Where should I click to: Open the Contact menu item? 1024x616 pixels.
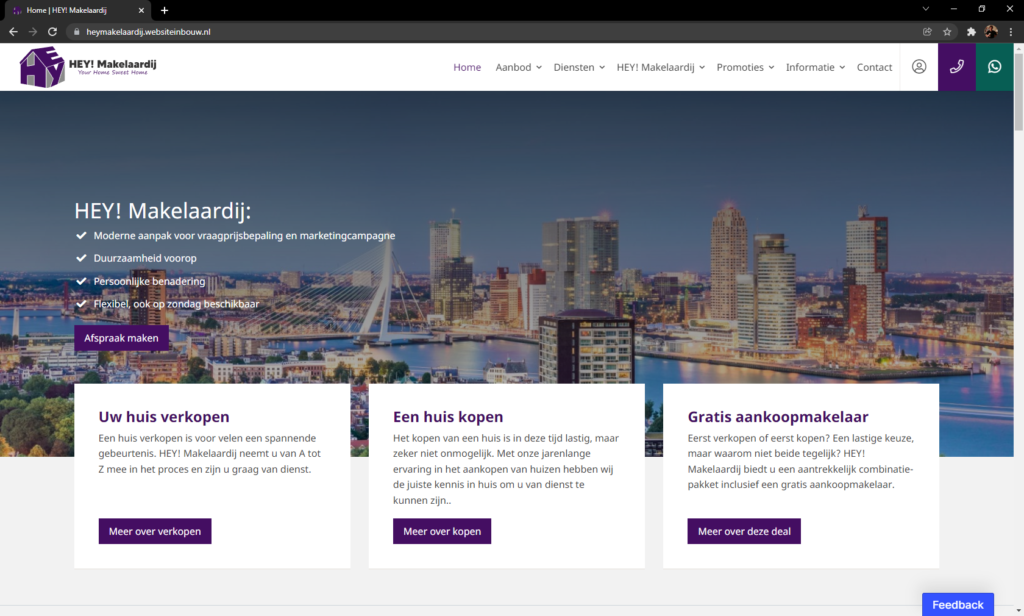(x=874, y=67)
